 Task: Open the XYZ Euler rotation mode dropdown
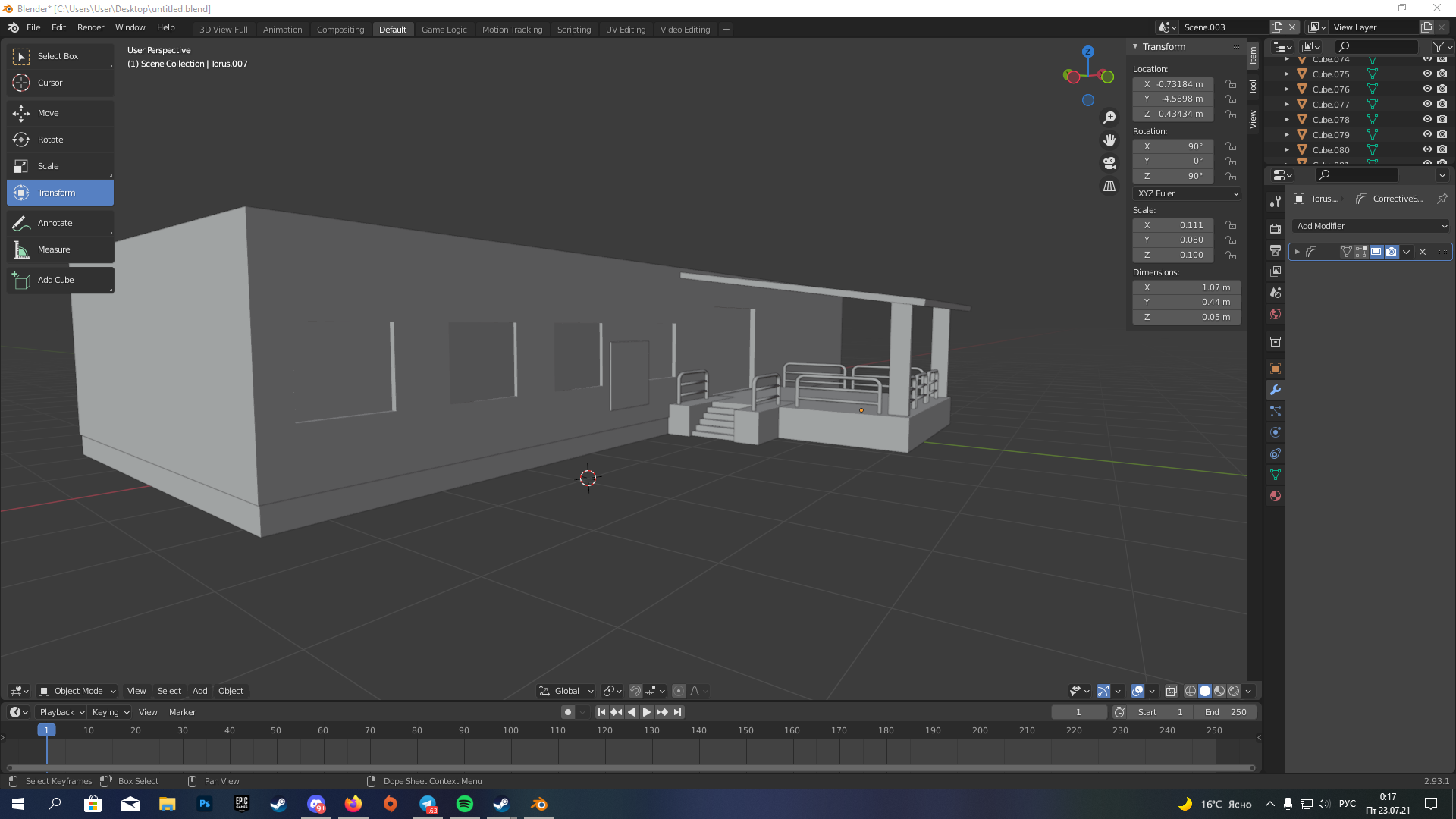tap(1187, 193)
